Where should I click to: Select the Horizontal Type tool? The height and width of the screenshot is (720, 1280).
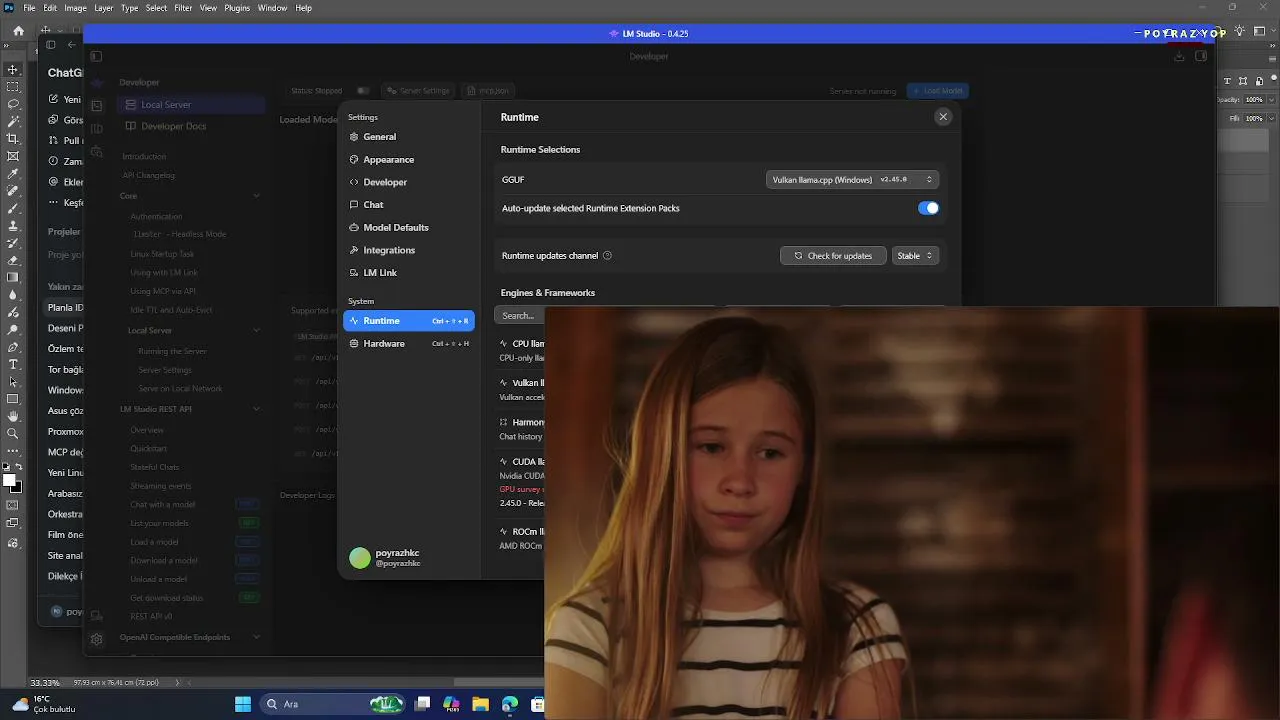pos(13,364)
